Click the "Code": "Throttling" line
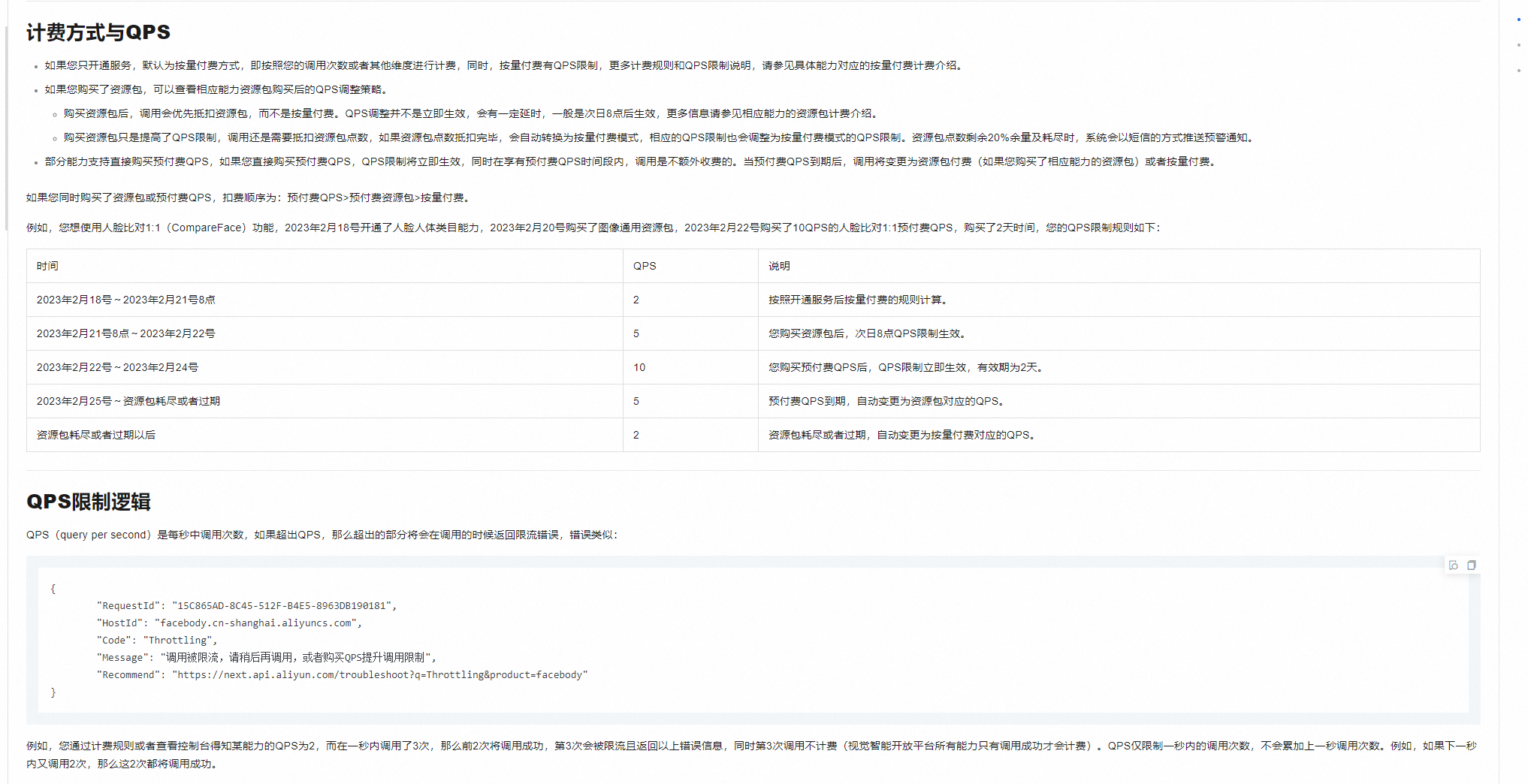This screenshot has width=1528, height=784. click(x=157, y=641)
